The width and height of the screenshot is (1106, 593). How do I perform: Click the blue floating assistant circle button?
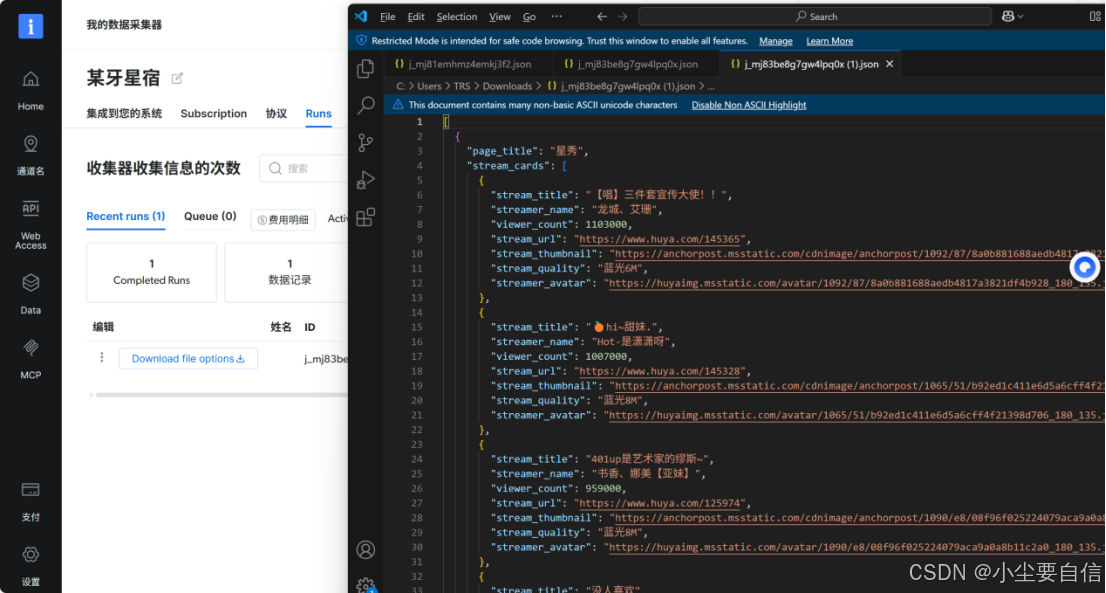(x=1085, y=267)
